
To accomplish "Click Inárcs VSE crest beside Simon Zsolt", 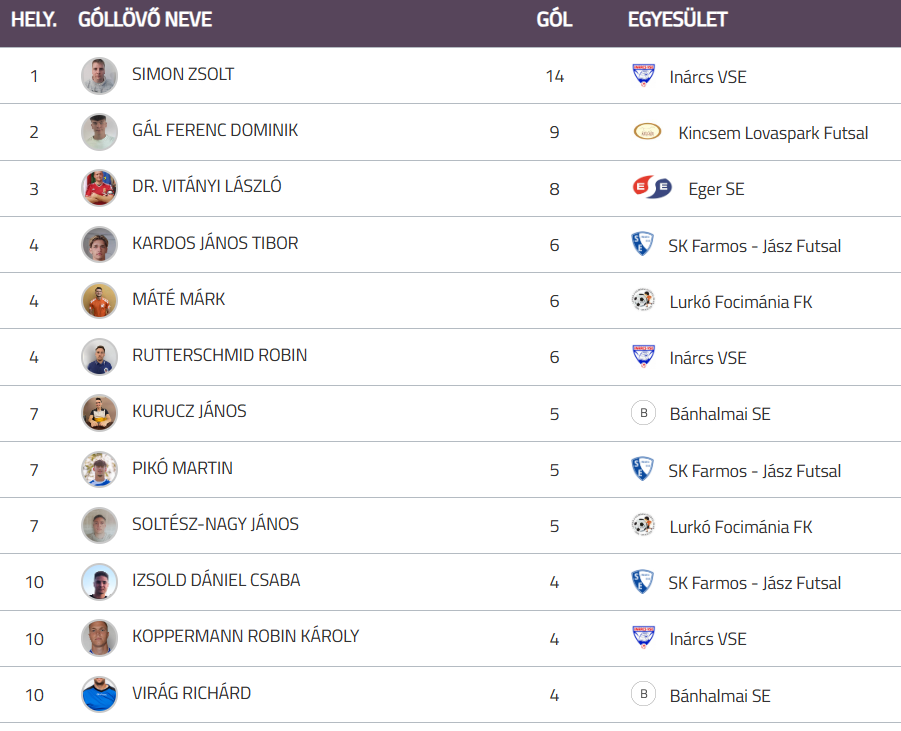I will [x=643, y=76].
